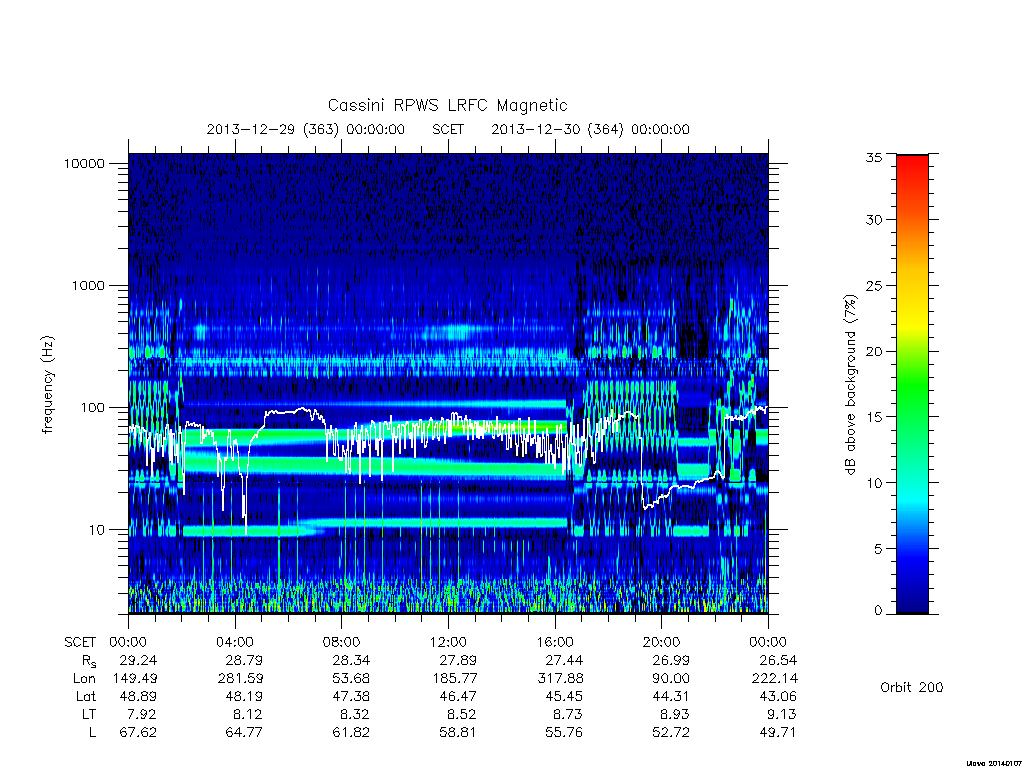This screenshot has height=768, width=1024.
Task: Click the dB above background colorbar title
Action: 850,385
